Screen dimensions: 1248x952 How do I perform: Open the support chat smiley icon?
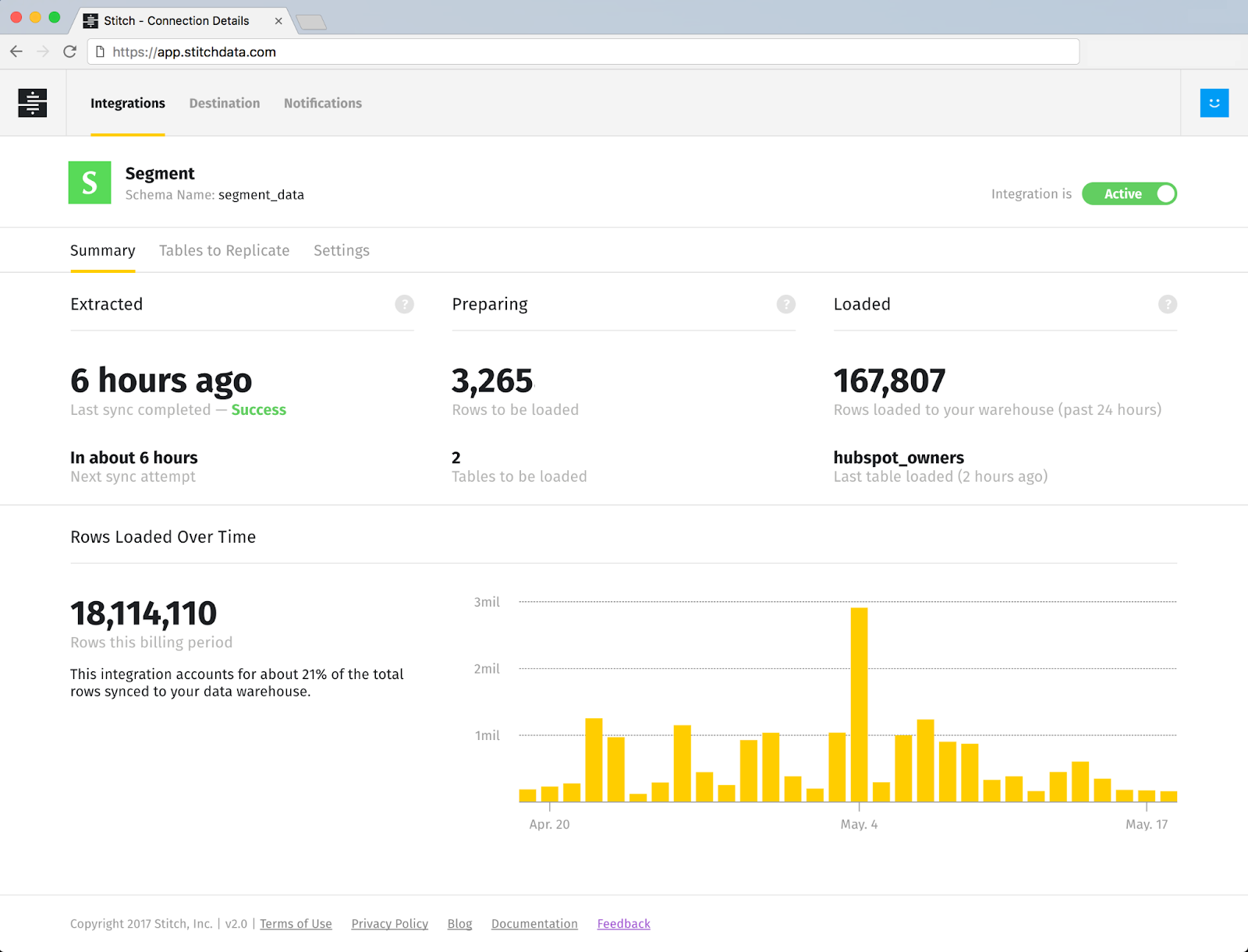pos(1214,102)
